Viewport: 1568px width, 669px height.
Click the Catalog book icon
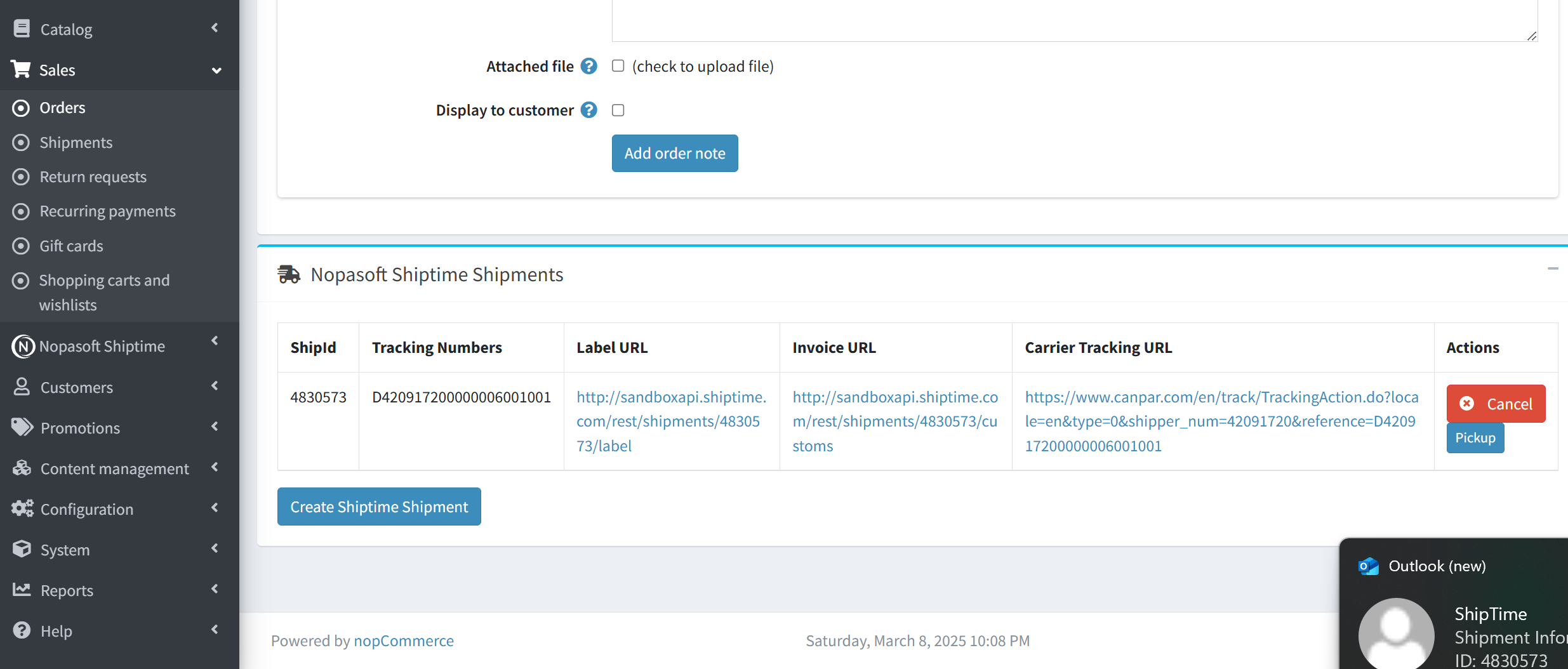[22, 29]
